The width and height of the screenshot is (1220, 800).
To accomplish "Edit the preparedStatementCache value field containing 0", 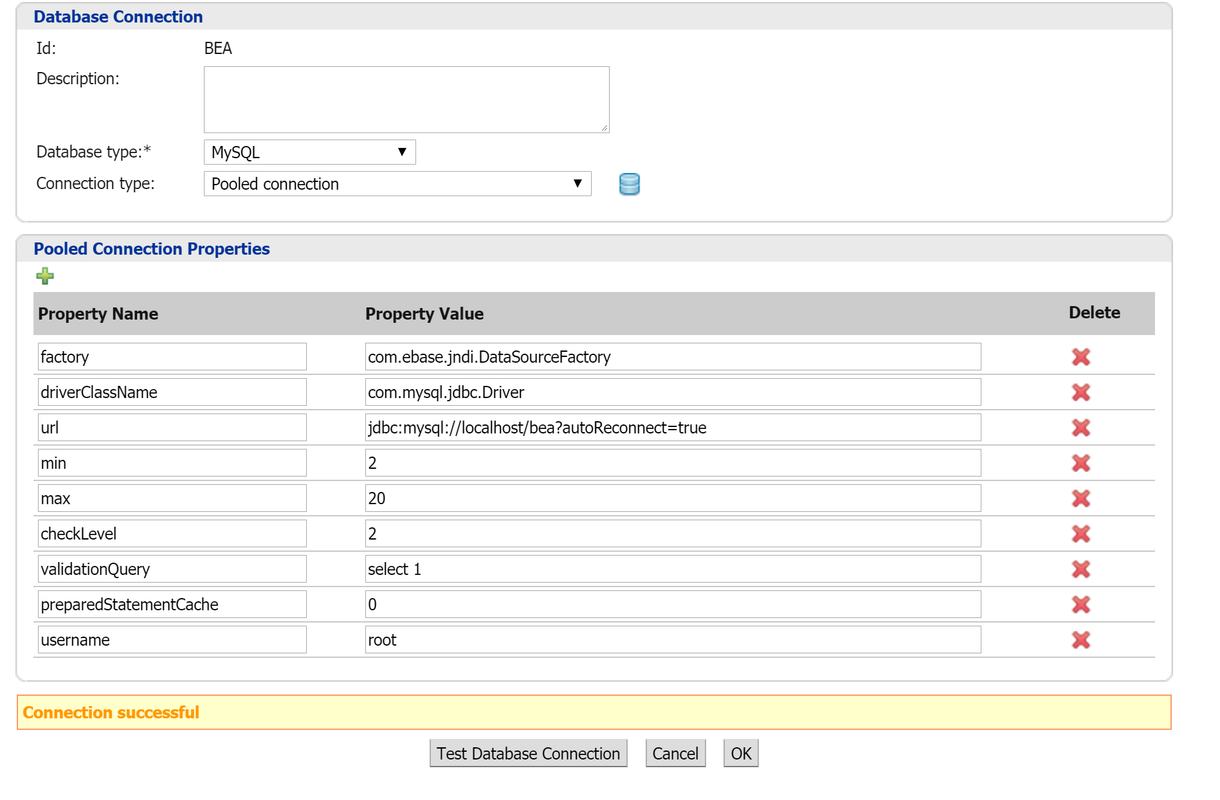I will [x=673, y=605].
